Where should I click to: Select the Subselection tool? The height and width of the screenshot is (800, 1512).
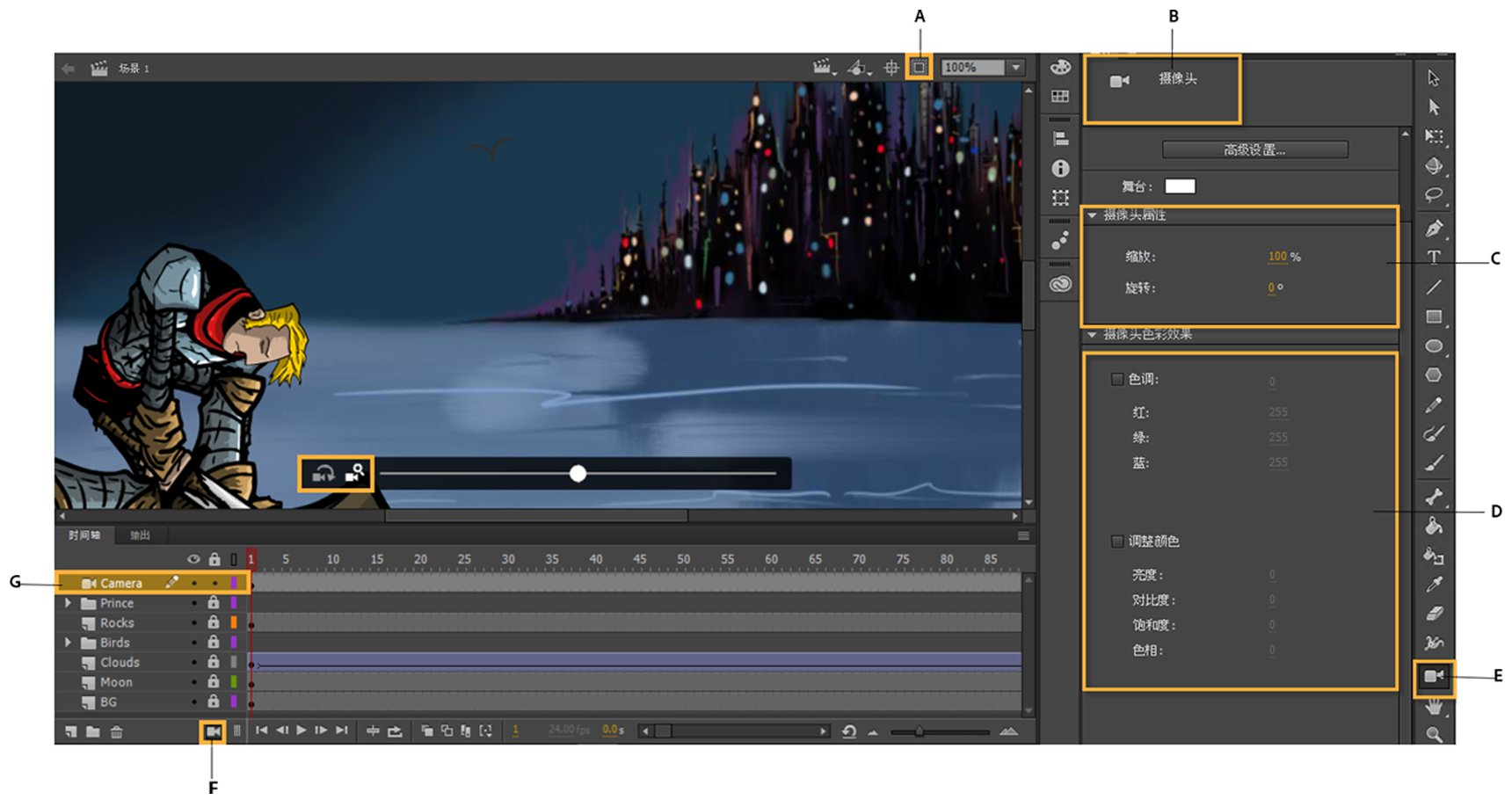coord(1434,107)
